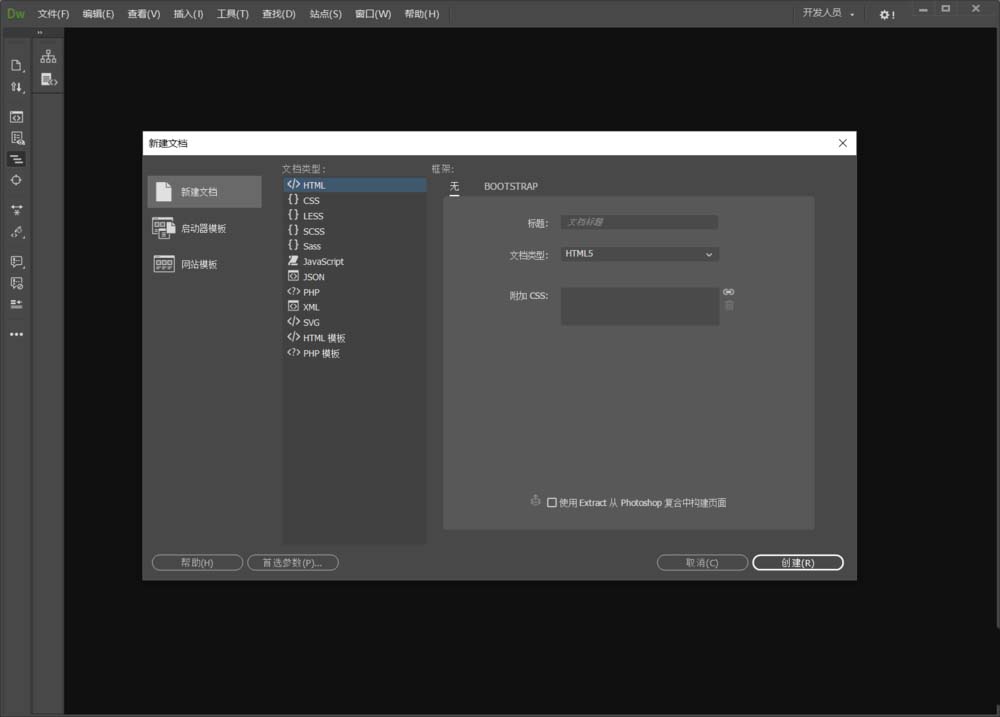Click the 首选参数(P)... button
The height and width of the screenshot is (717, 1000).
coord(293,563)
